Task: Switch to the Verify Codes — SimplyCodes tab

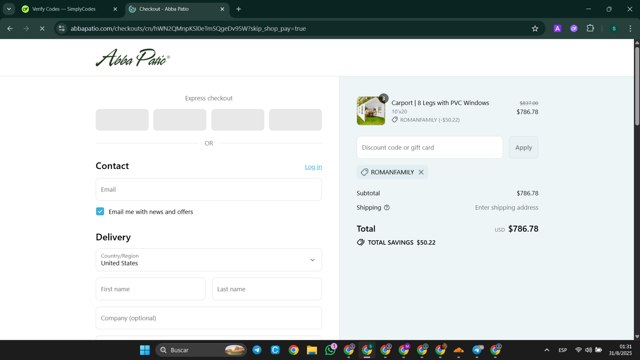Action: (64, 9)
